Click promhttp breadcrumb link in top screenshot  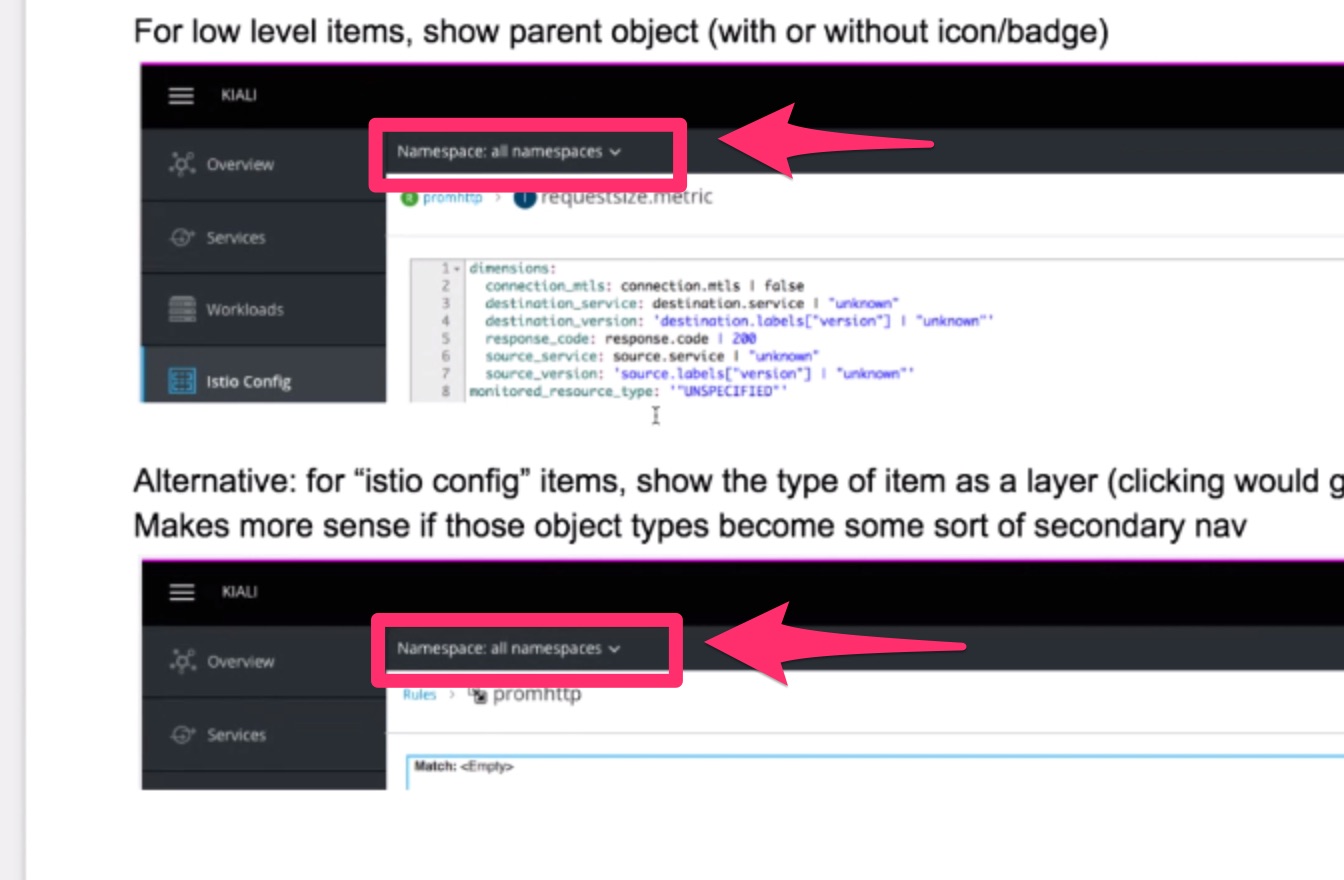pyautogui.click(x=452, y=198)
